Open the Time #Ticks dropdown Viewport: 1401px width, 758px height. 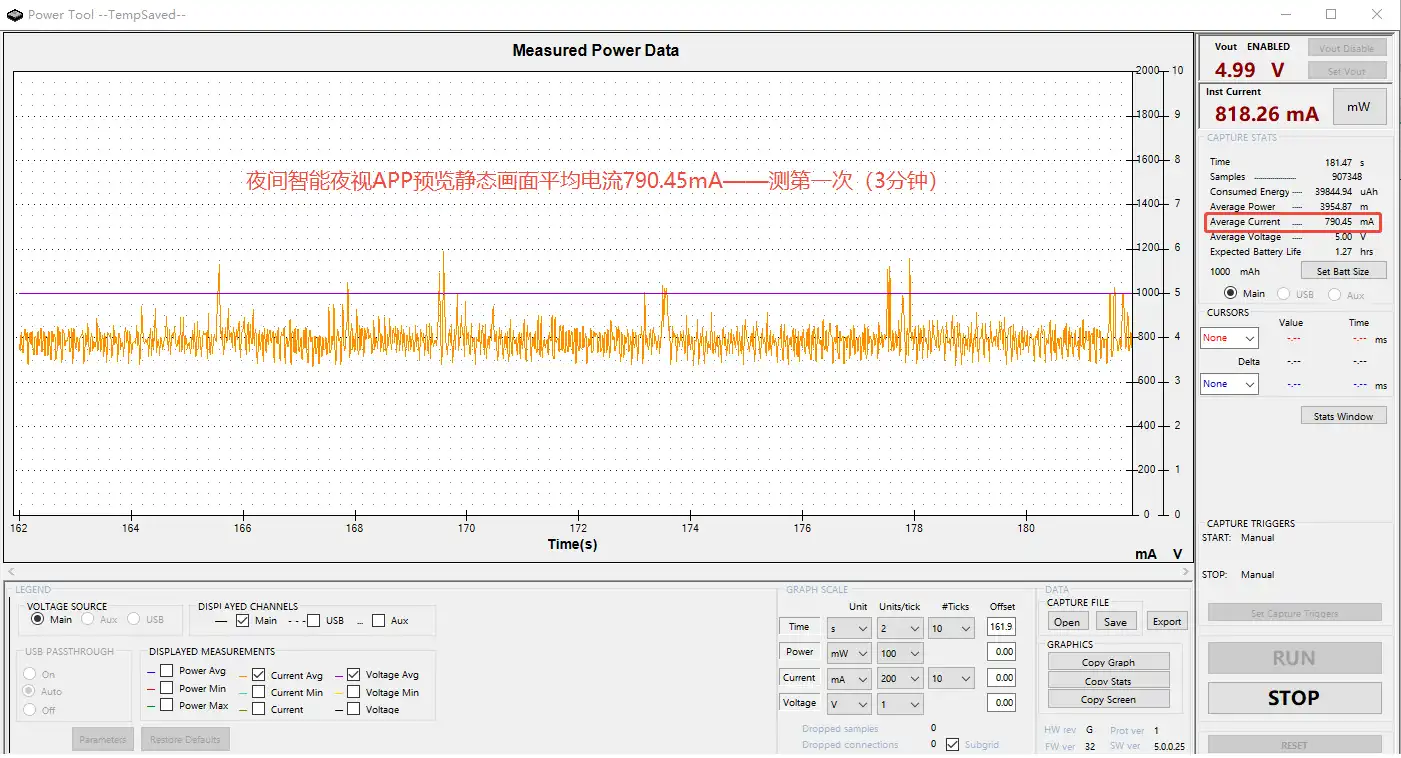click(951, 628)
